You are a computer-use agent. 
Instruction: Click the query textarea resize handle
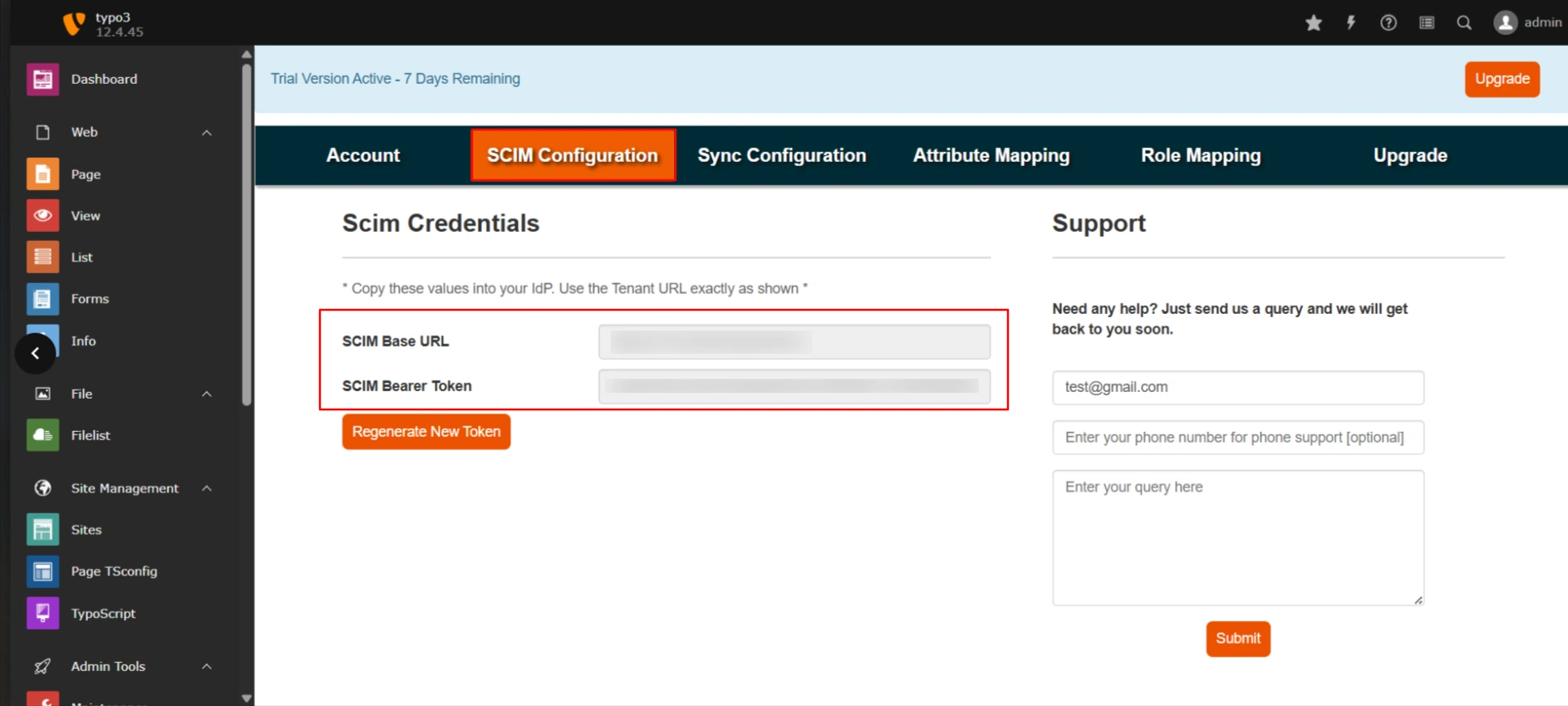[1418, 600]
